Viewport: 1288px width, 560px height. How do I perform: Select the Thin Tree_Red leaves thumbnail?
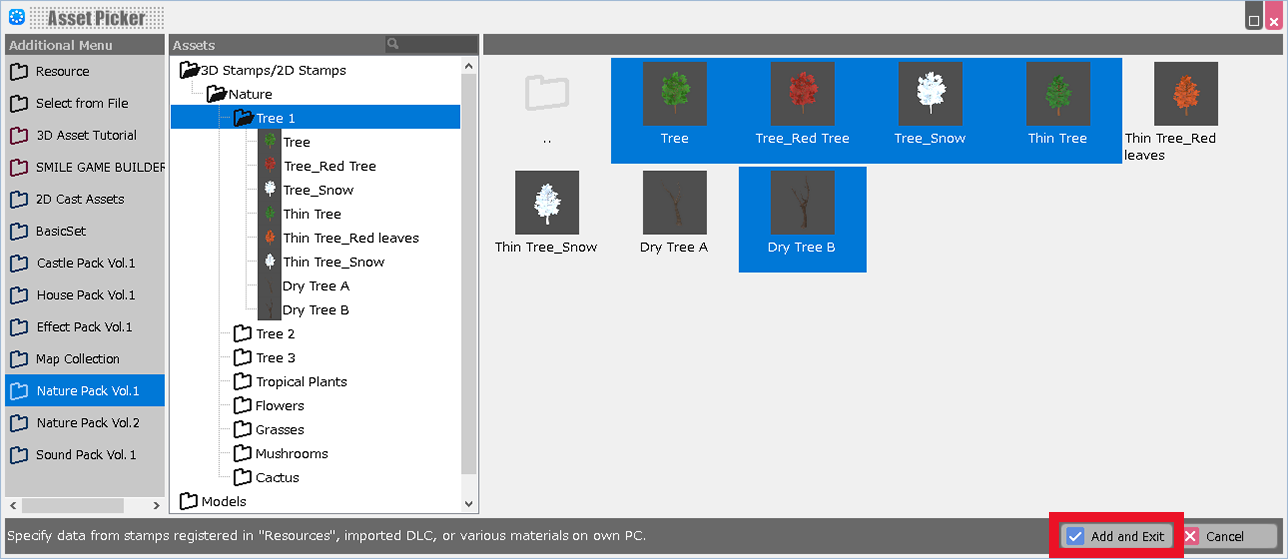(1185, 94)
